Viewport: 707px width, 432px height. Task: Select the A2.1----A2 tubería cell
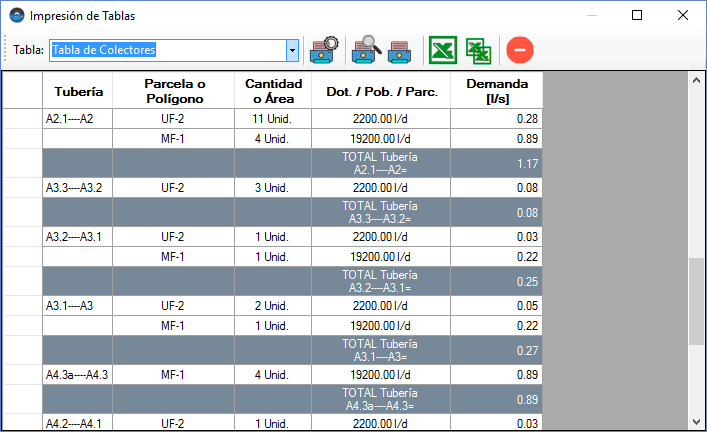tap(77, 119)
